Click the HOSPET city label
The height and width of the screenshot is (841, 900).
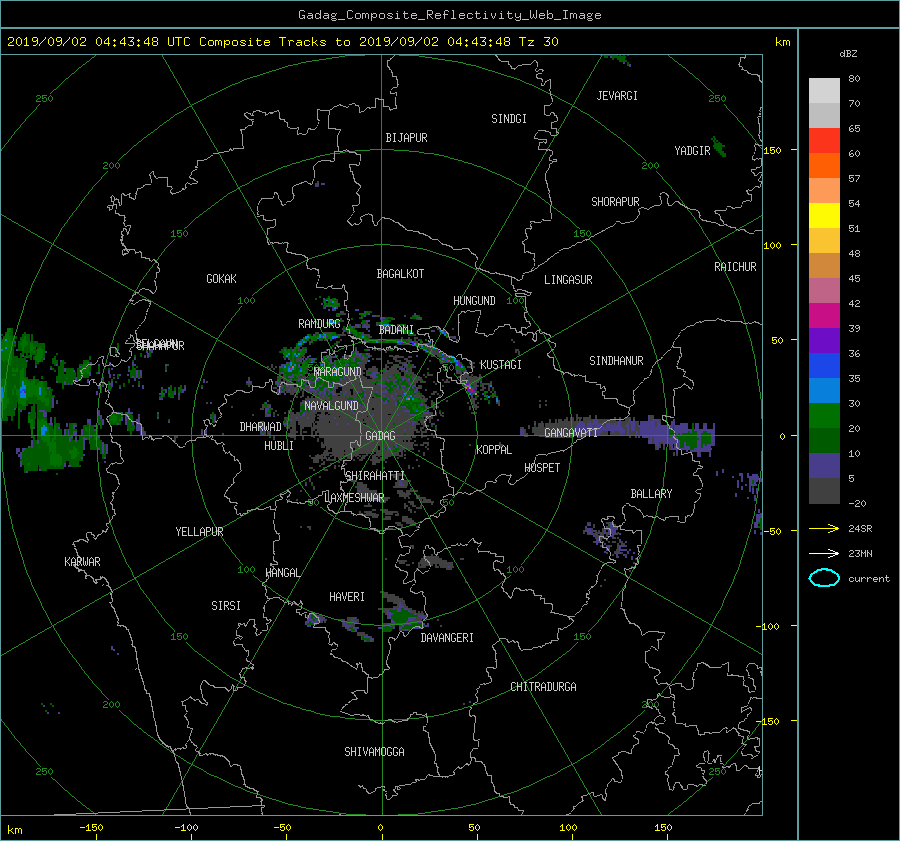tap(542, 468)
